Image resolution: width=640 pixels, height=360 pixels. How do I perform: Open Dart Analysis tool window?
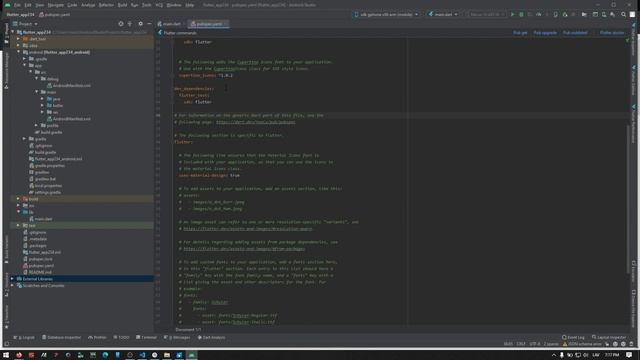coord(211,338)
